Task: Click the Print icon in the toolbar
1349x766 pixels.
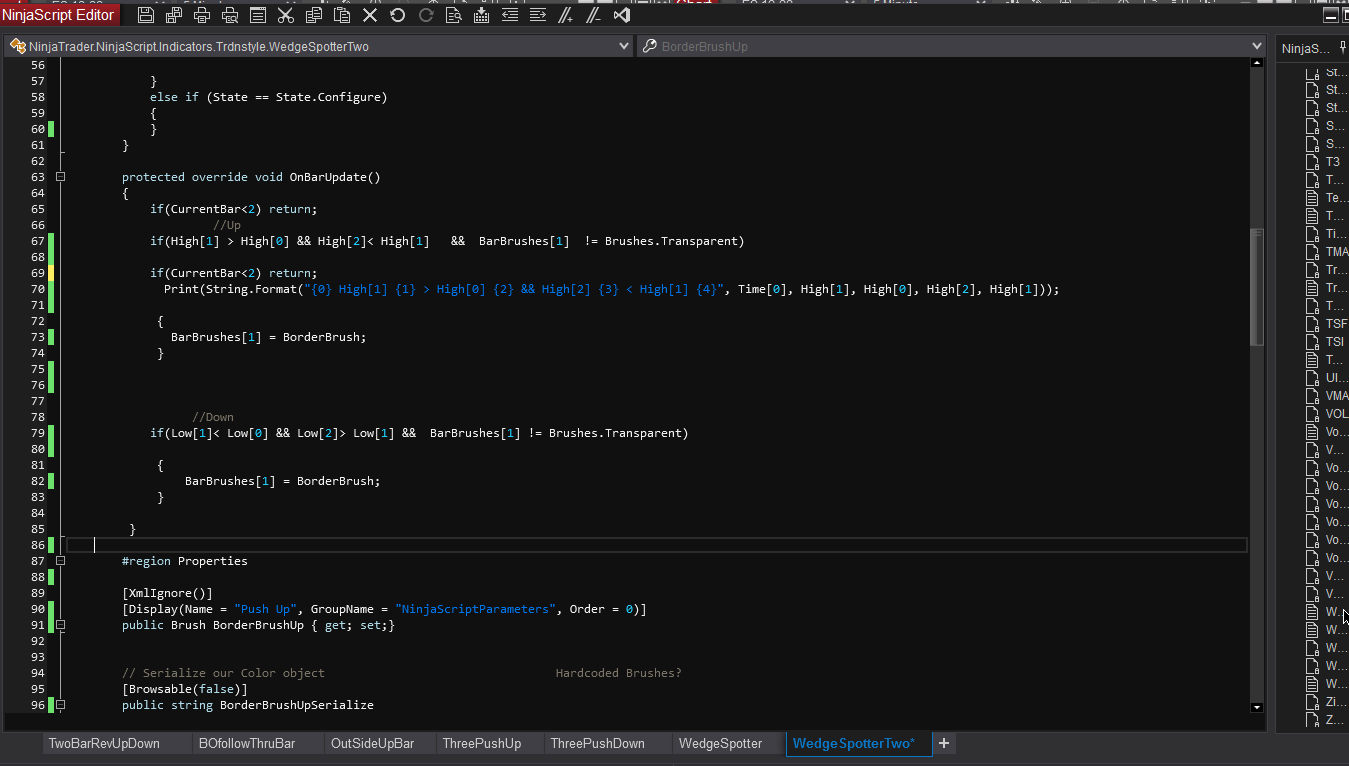Action: tap(202, 15)
